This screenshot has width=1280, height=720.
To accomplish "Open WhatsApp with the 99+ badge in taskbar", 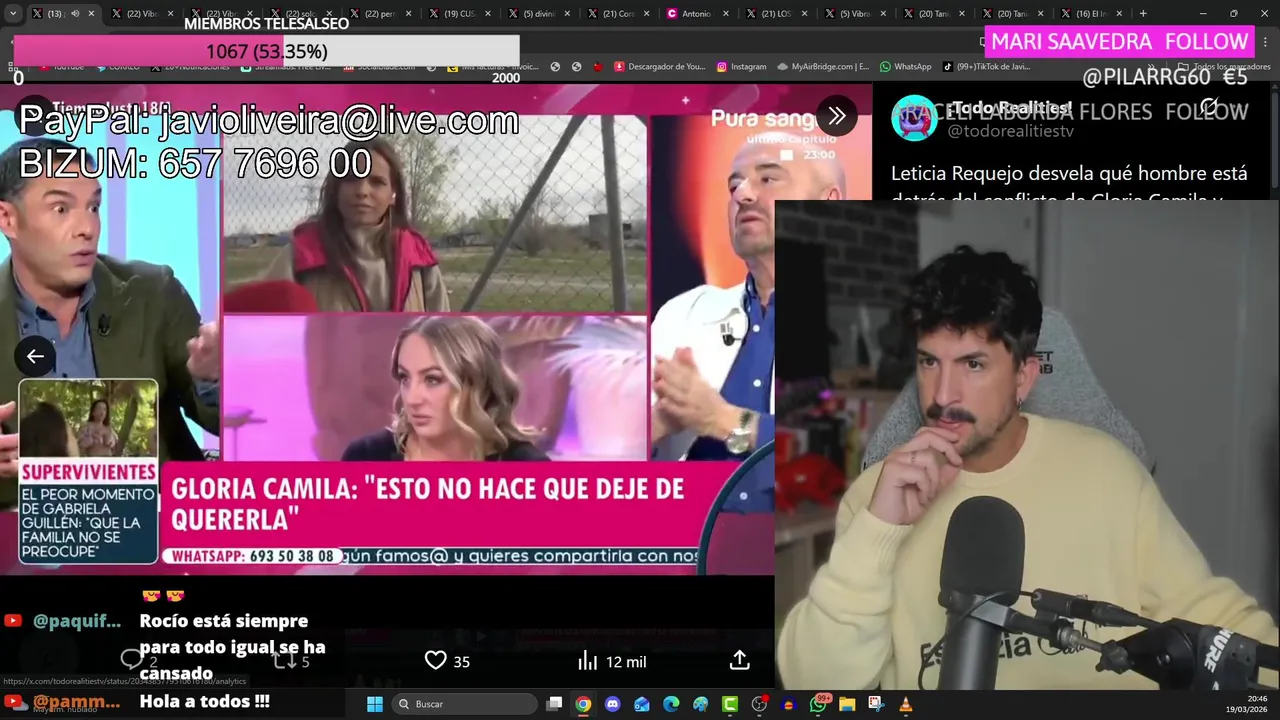I will pyautogui.click(x=818, y=704).
